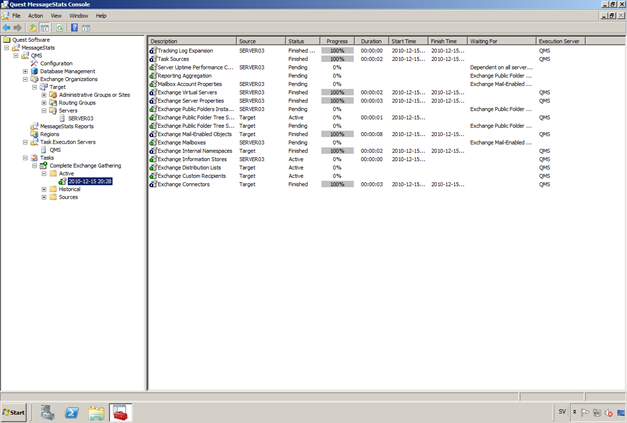The height and width of the screenshot is (423, 627).
Task: Click the Complete Exchange Gathering task icon
Action: [x=44, y=165]
